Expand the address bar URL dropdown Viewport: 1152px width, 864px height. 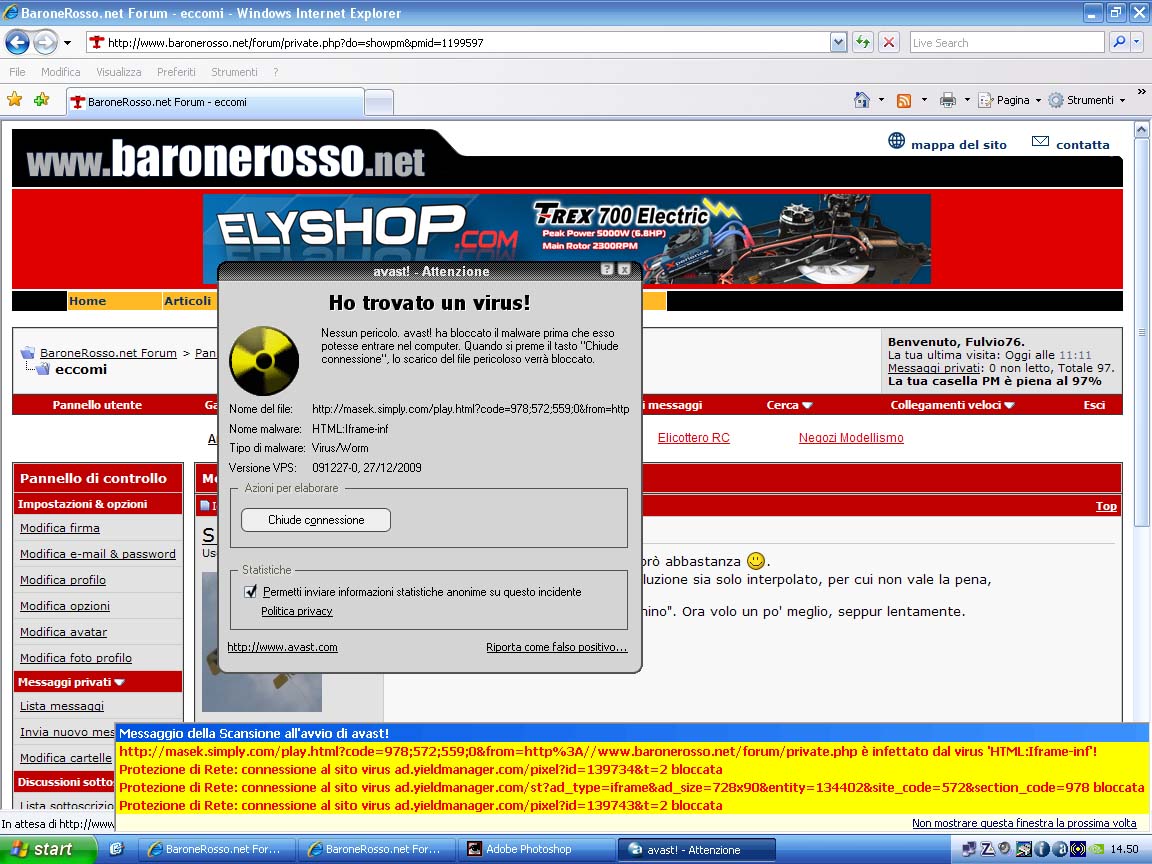tap(838, 42)
